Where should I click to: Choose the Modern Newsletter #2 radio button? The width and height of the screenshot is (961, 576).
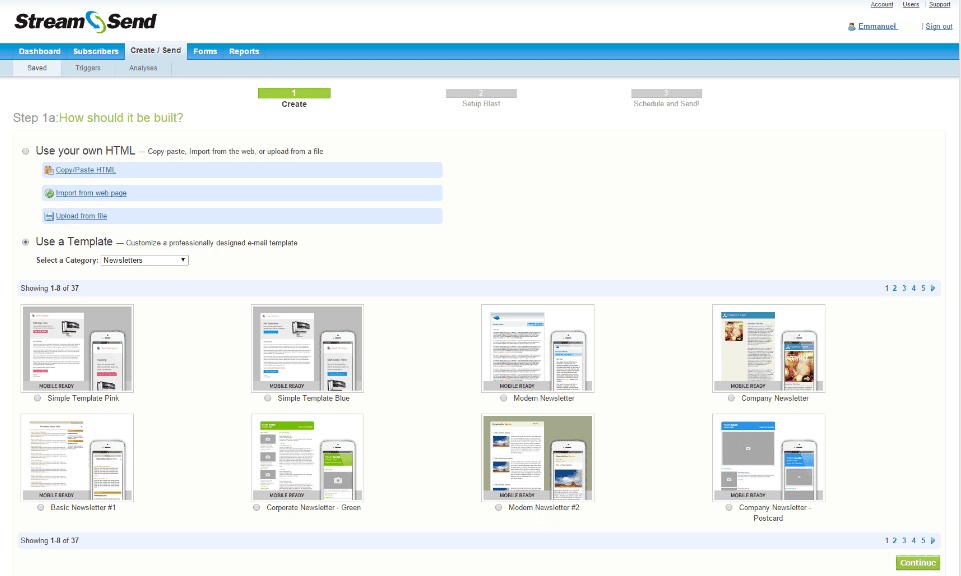[x=499, y=507]
